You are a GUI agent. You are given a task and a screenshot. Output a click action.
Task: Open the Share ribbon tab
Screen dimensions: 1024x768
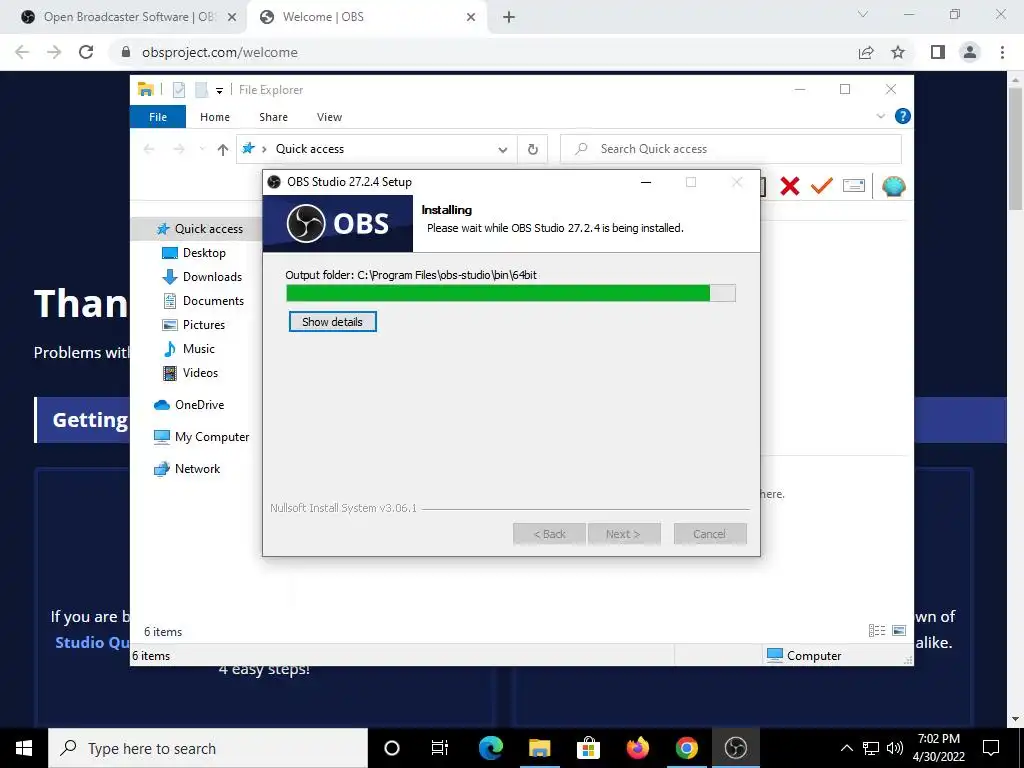pyautogui.click(x=273, y=117)
